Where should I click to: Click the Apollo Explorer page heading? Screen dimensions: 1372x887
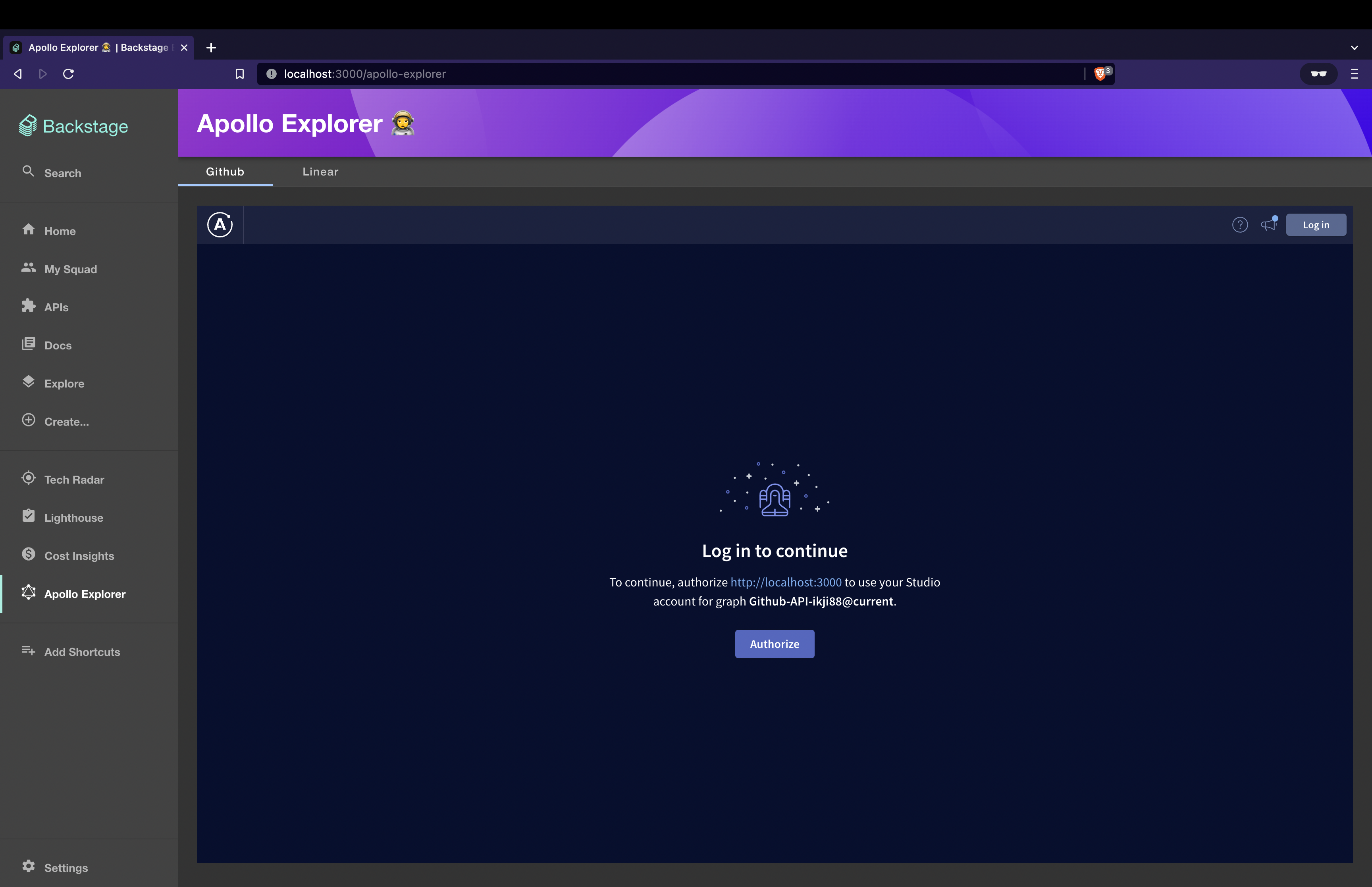[306, 123]
